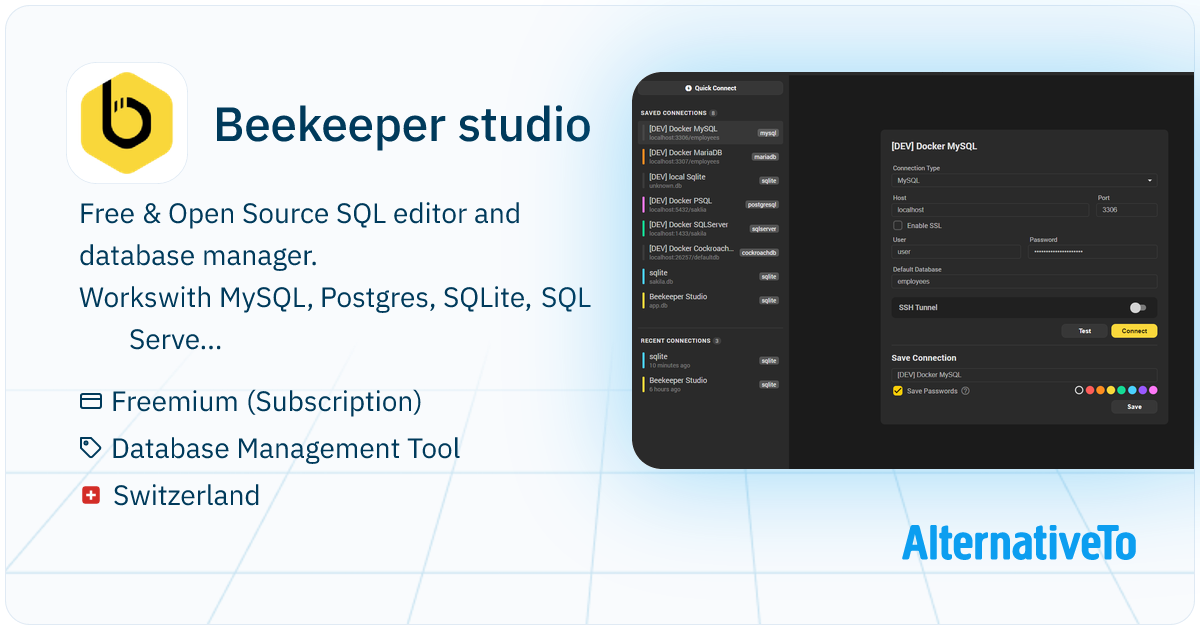Click the mysql badge
Screen dimensions: 1200x630
(x=767, y=133)
